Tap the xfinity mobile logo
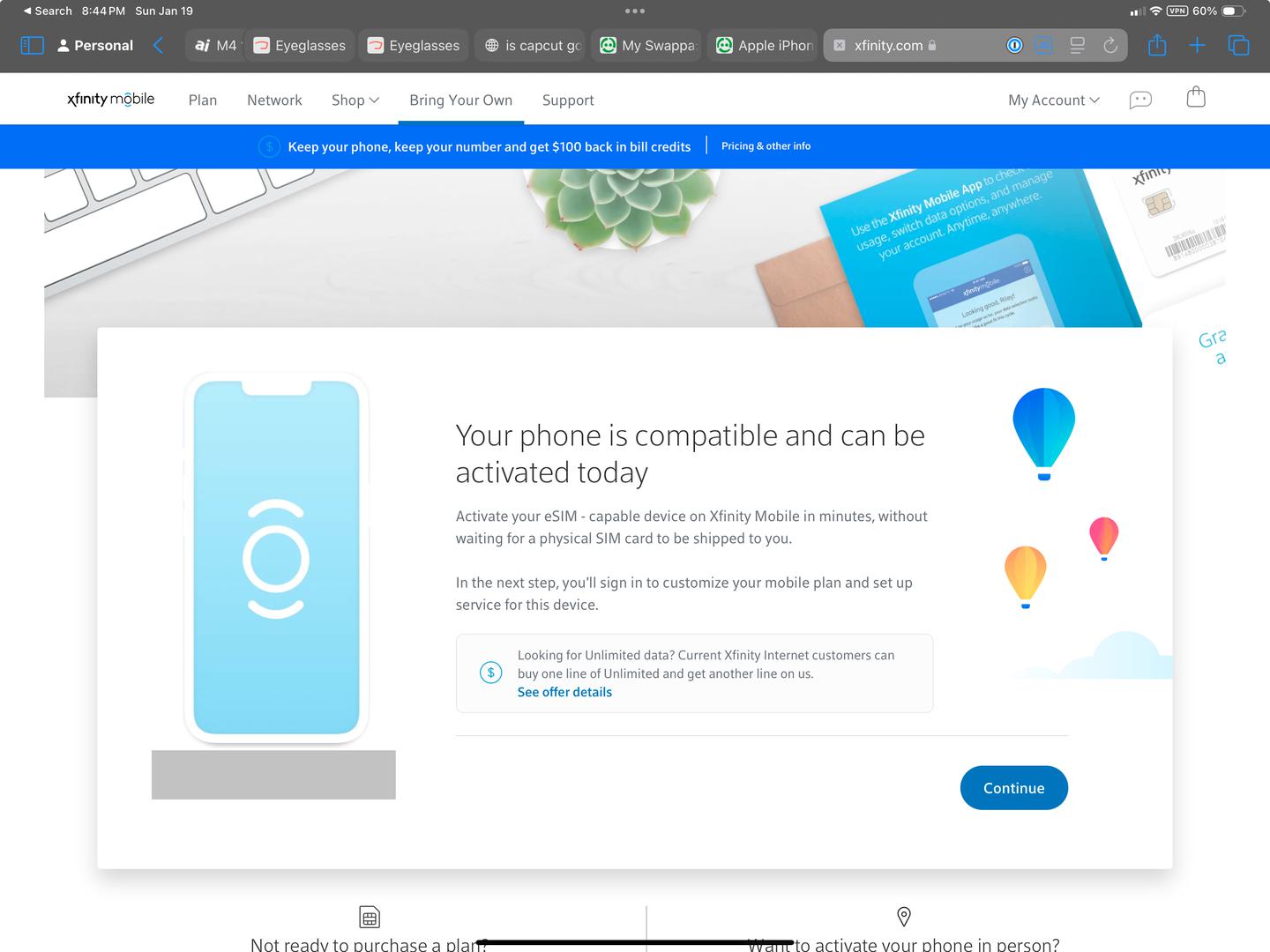Screen dimensions: 1270x952 click(x=111, y=99)
